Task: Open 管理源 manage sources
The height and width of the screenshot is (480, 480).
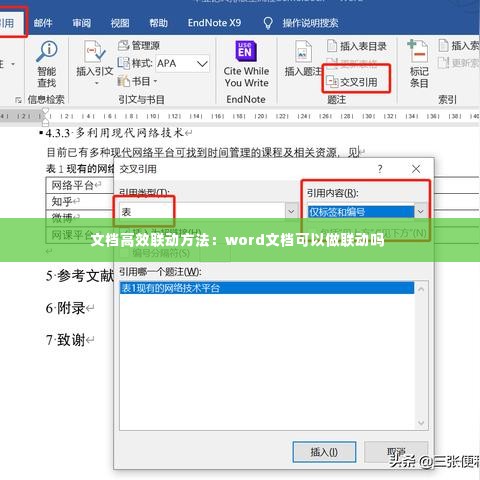Action: [139, 45]
